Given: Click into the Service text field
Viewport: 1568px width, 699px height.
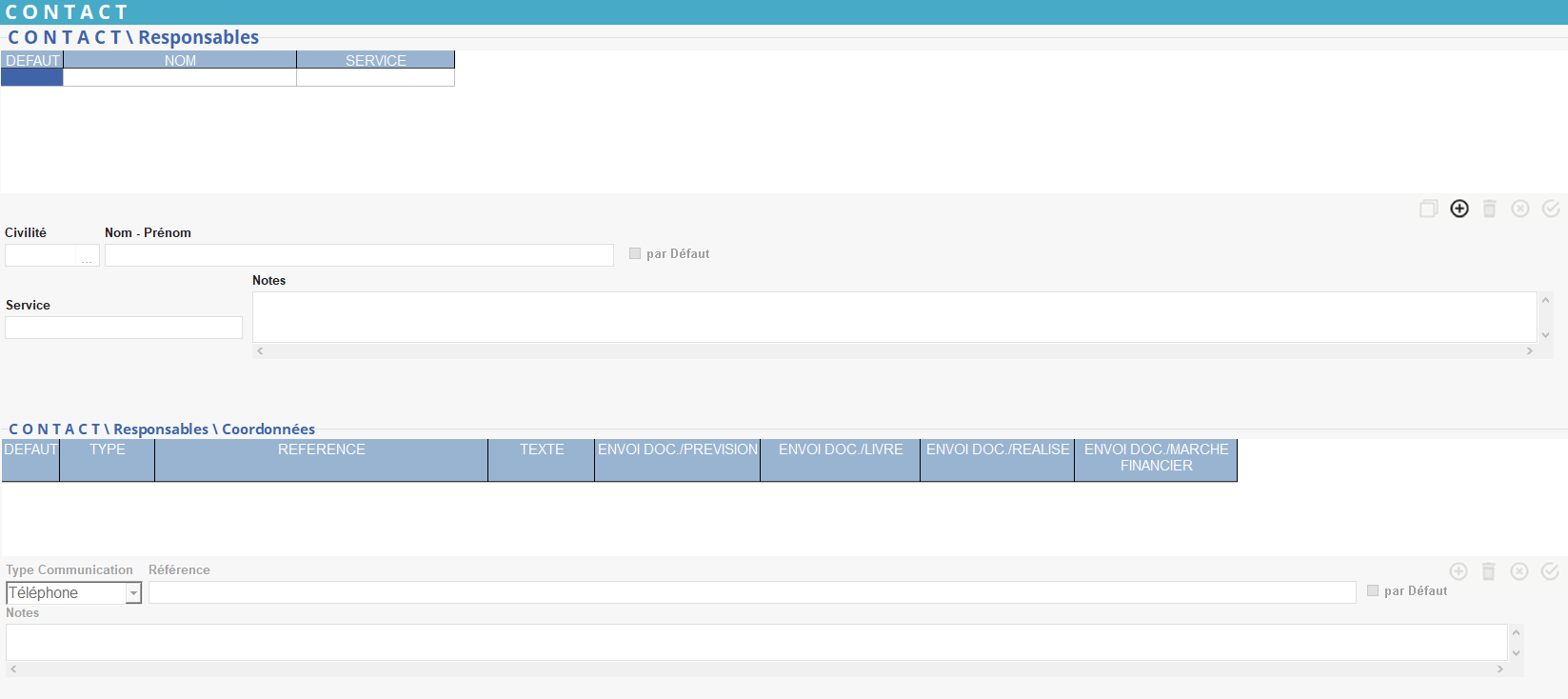Looking at the screenshot, I should coord(124,328).
